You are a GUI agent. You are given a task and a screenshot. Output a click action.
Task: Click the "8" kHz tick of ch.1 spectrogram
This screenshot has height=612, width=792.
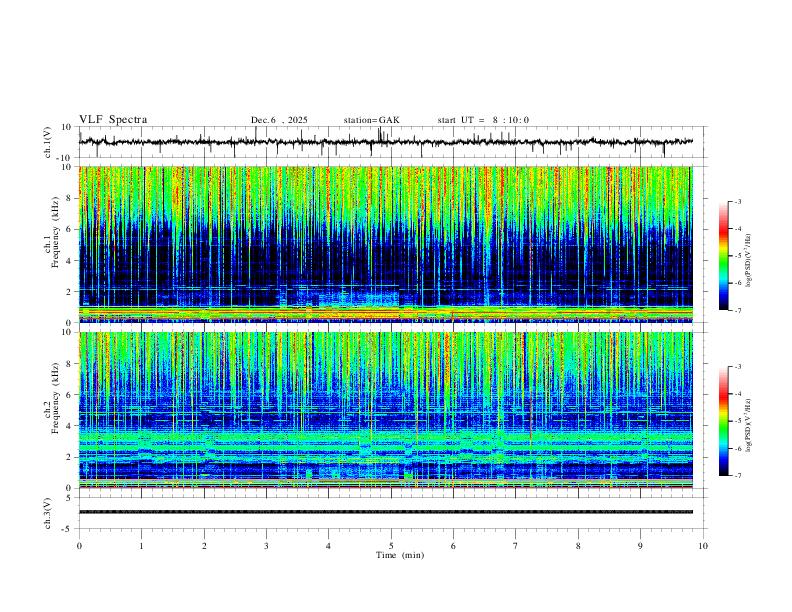(x=69, y=198)
